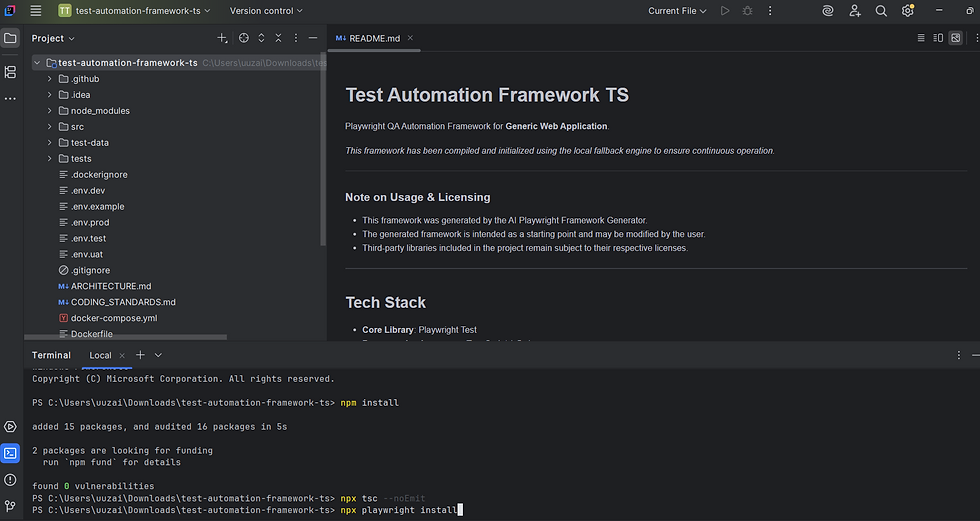
Task: Close the README.md tab
Action: 410,38
